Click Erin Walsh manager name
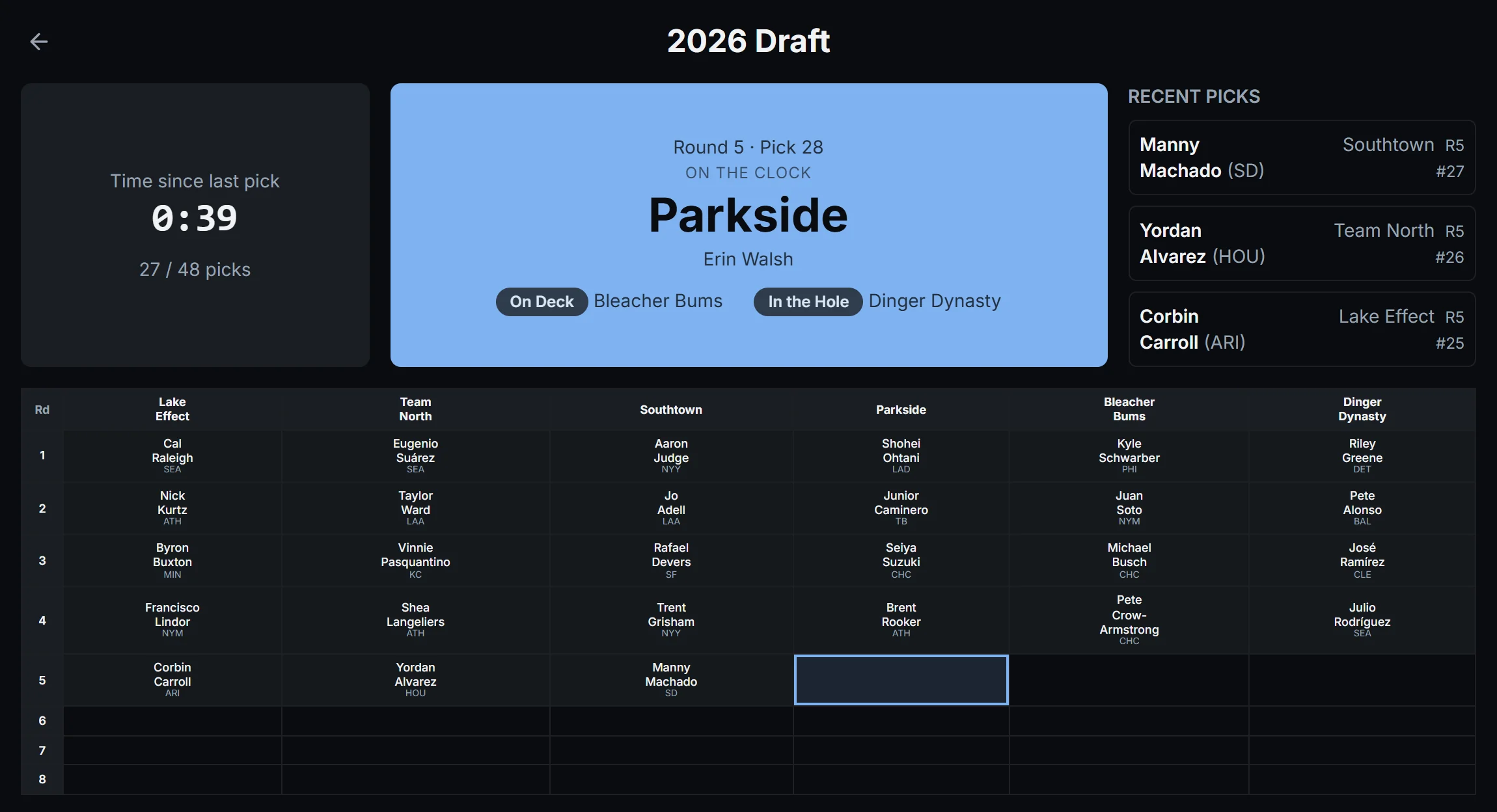The width and height of the screenshot is (1497, 812). point(748,259)
